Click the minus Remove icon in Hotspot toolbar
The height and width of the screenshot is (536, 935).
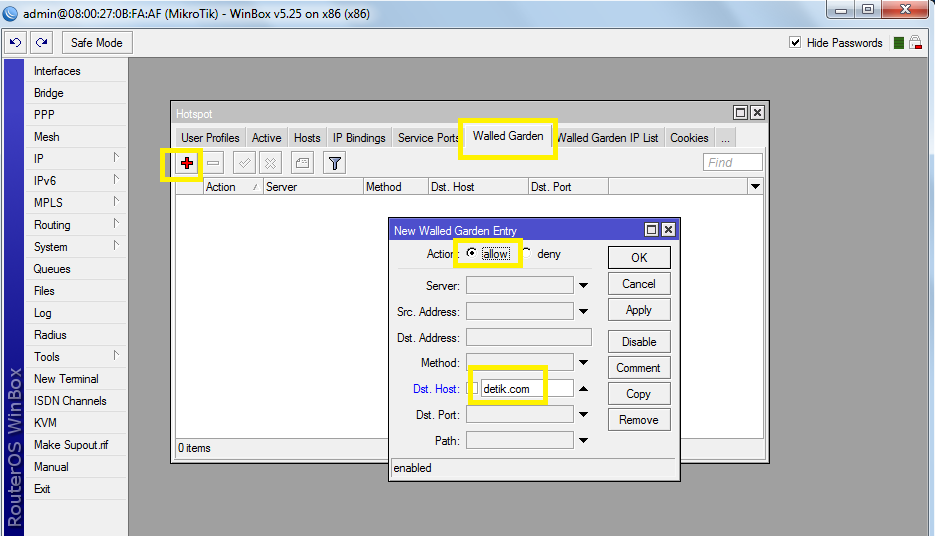point(213,163)
